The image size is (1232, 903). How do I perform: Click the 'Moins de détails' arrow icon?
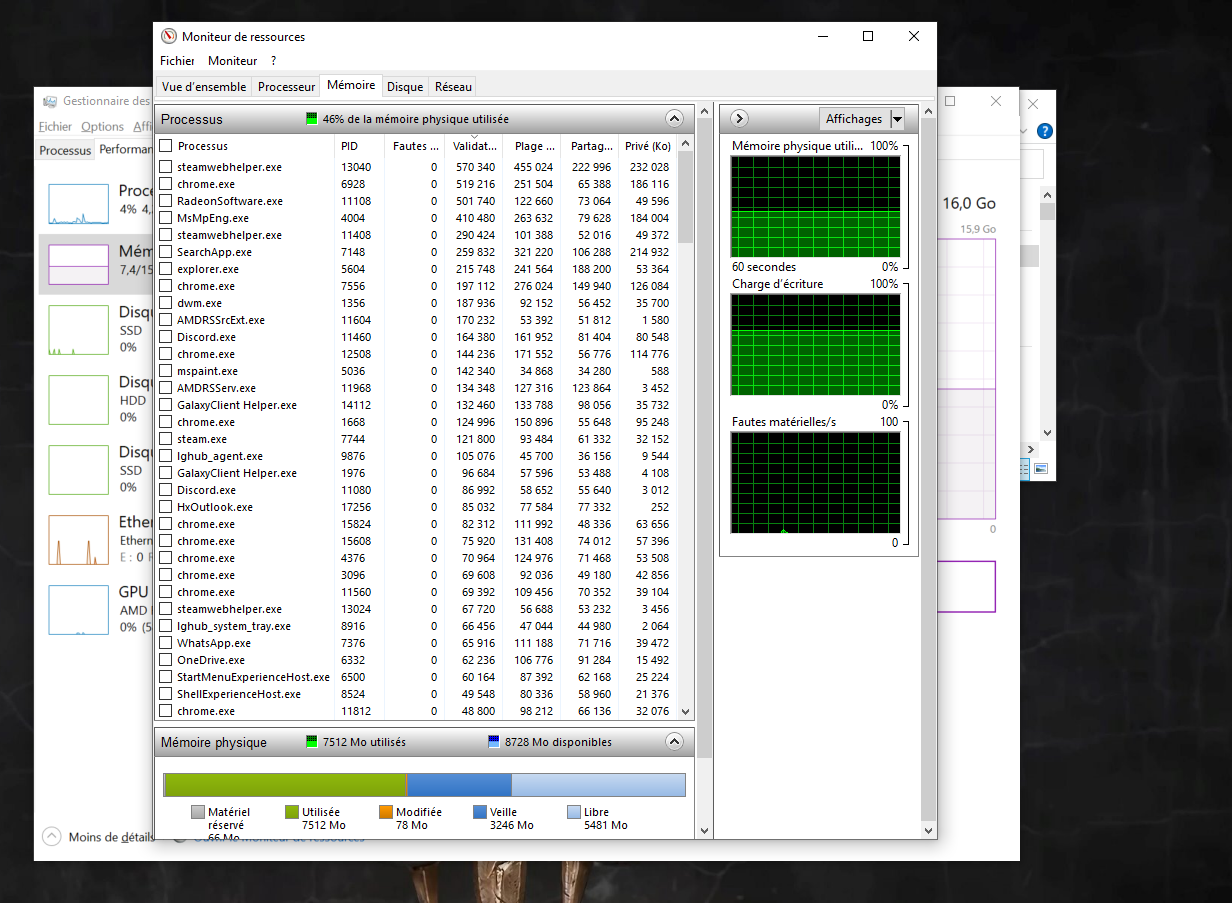pyautogui.click(x=51, y=837)
